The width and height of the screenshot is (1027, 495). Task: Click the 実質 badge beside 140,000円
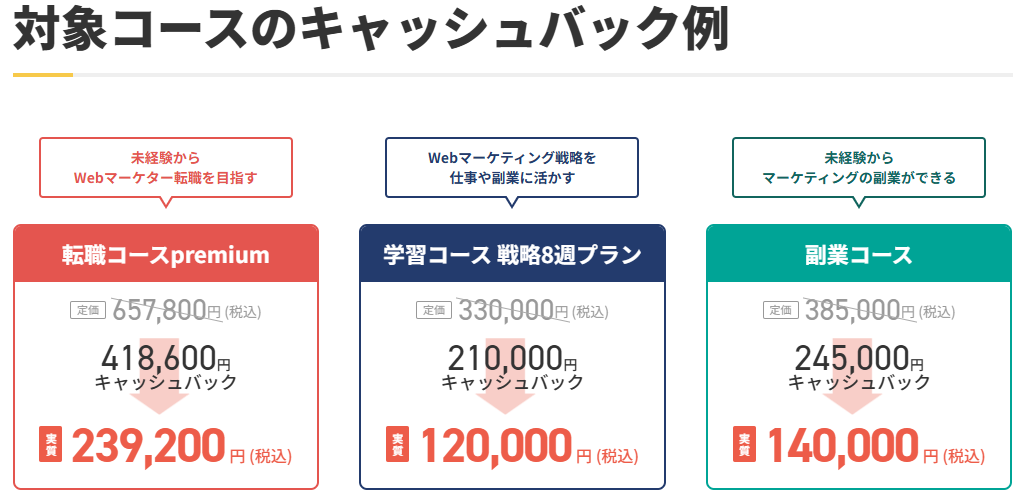pyautogui.click(x=744, y=445)
